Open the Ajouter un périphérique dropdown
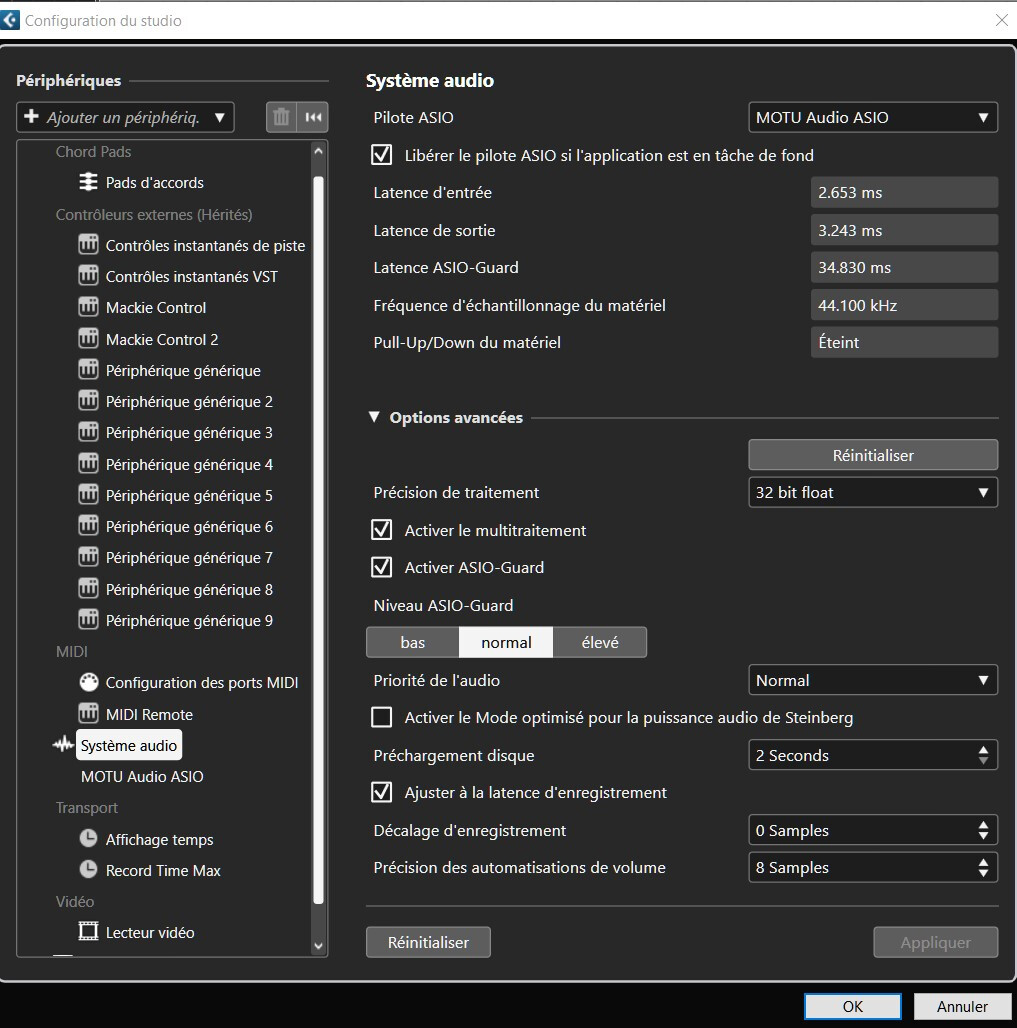The height and width of the screenshot is (1028, 1017). coord(125,117)
